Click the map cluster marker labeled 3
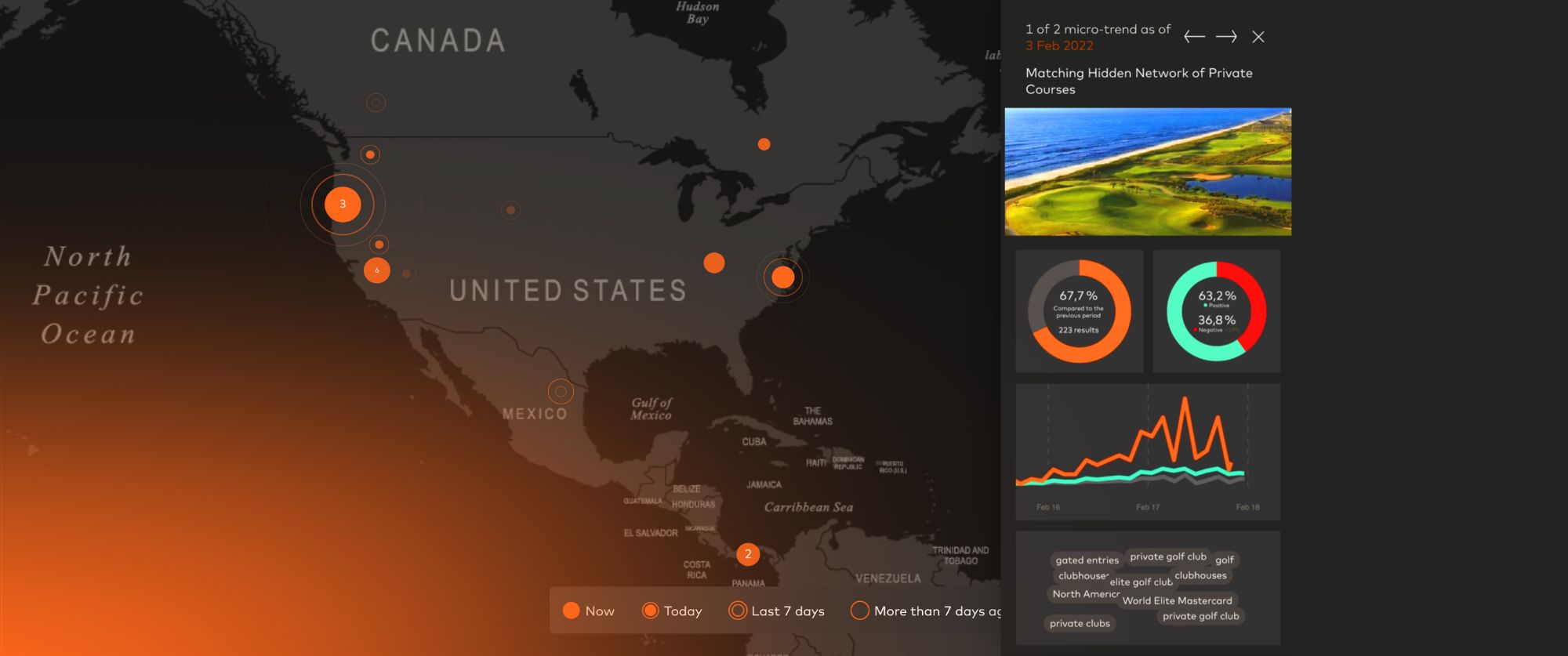This screenshot has width=1568, height=656. [343, 205]
